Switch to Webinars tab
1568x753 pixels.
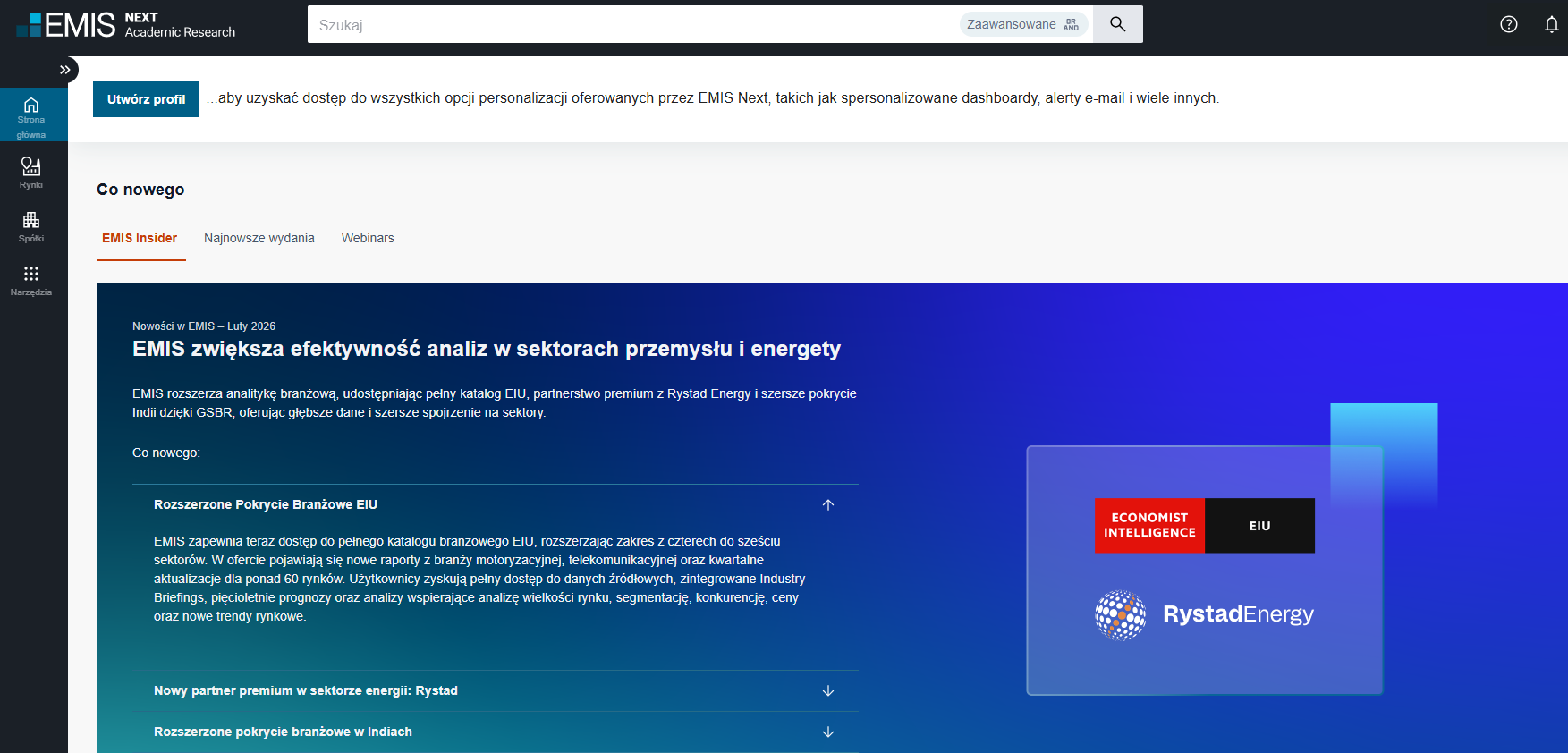click(x=368, y=238)
